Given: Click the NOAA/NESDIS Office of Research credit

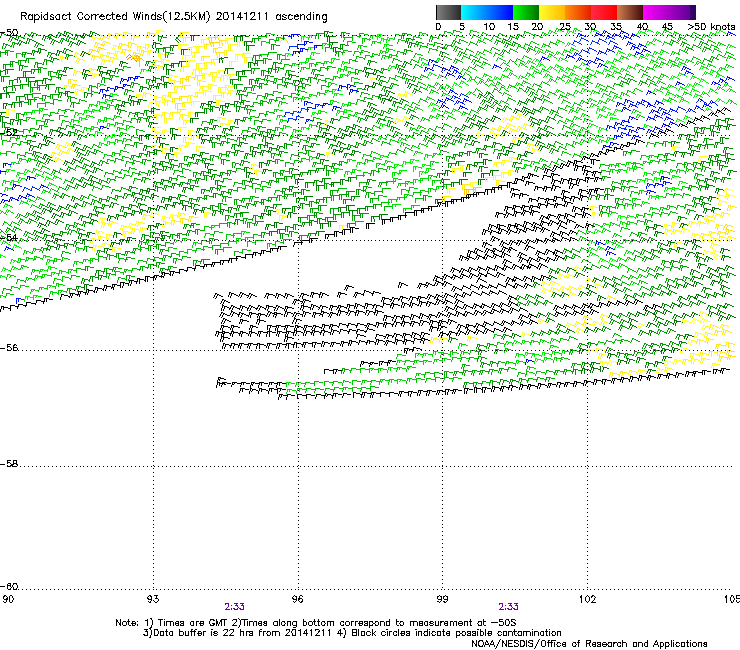Looking at the screenshot, I should click(x=589, y=644).
